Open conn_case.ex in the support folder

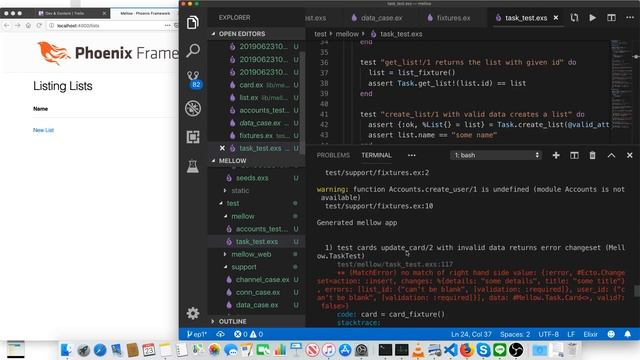256,292
